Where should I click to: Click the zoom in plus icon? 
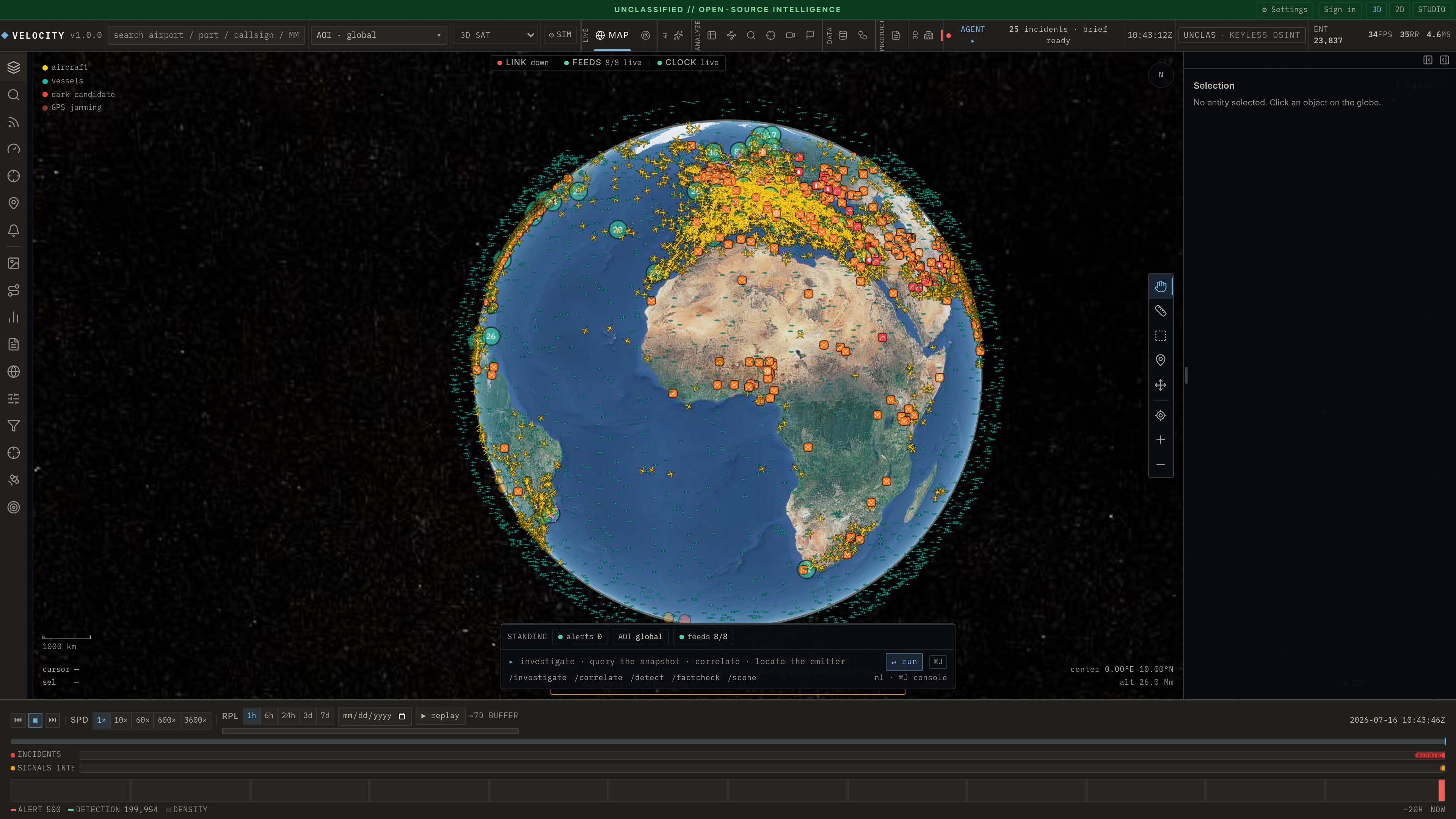1160,440
